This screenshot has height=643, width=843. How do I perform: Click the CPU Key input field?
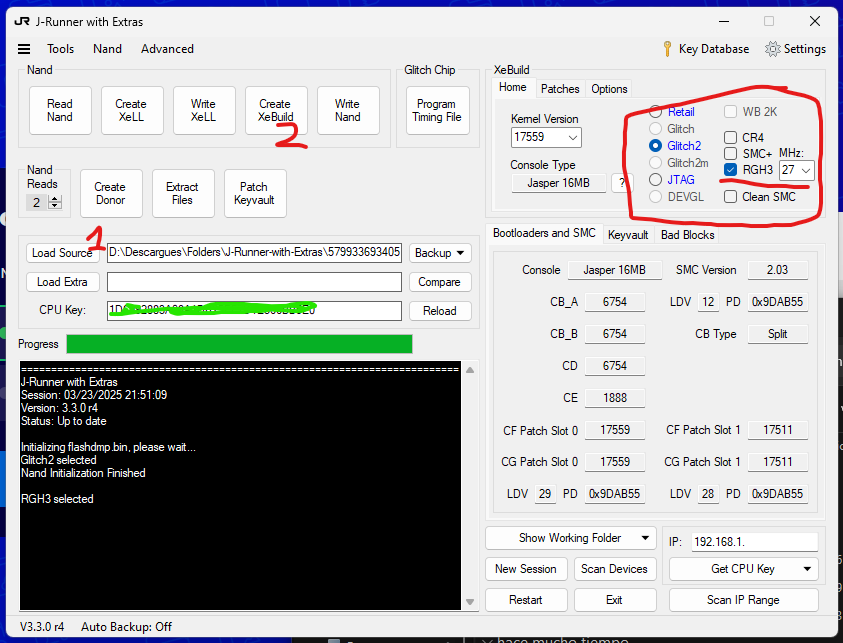tap(254, 311)
